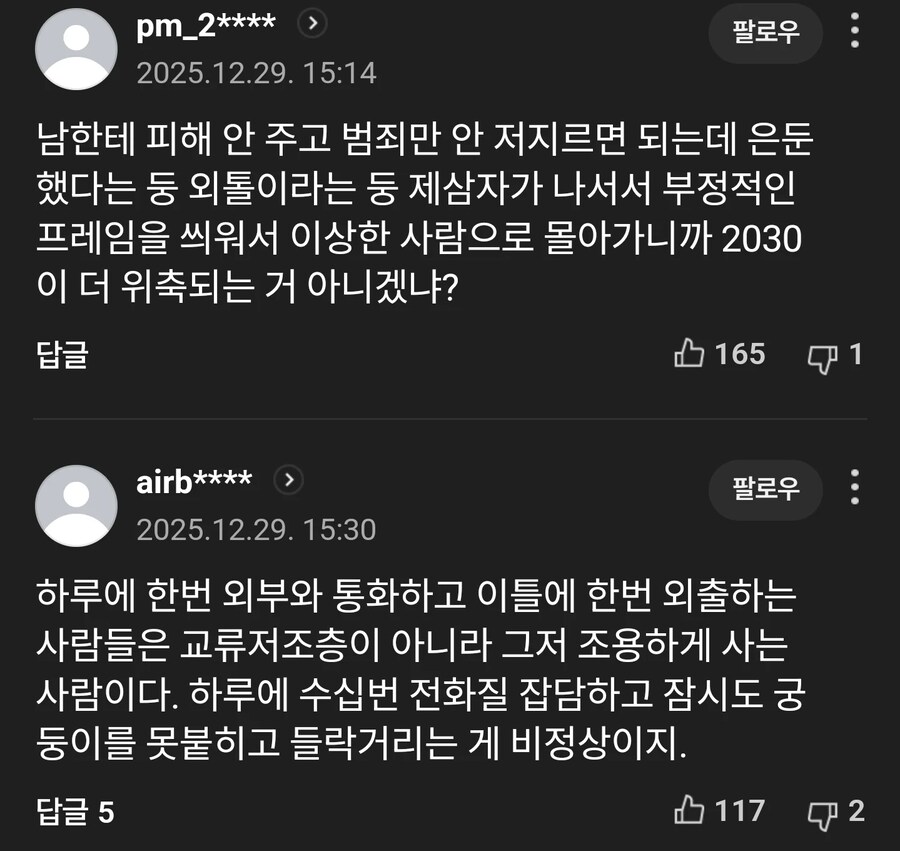
Task: Click the timestamp of pm_2****'s comment
Action: [x=254, y=73]
